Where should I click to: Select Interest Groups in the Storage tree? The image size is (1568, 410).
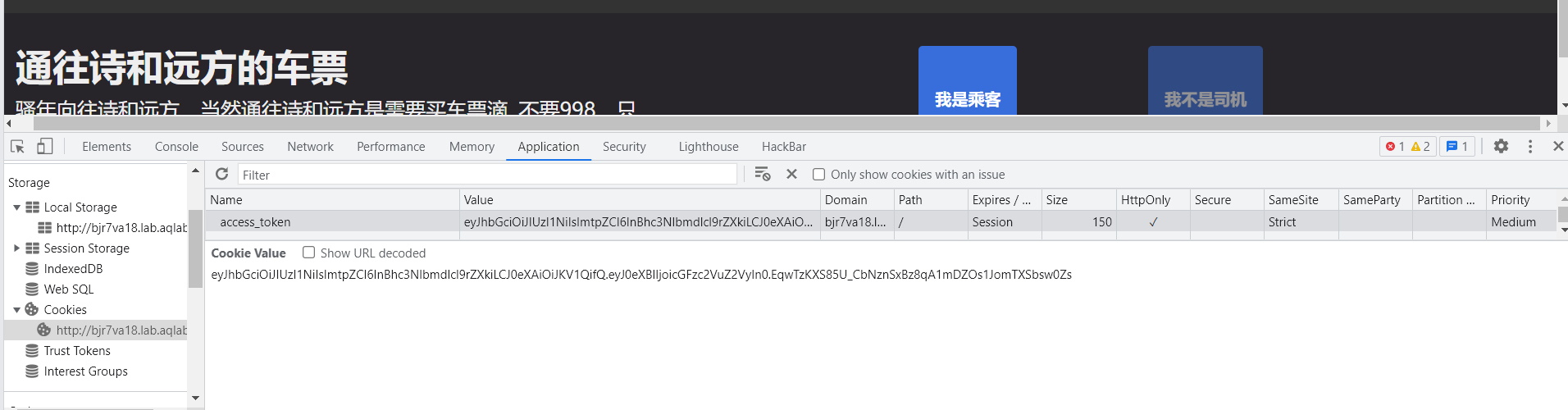tap(85, 371)
